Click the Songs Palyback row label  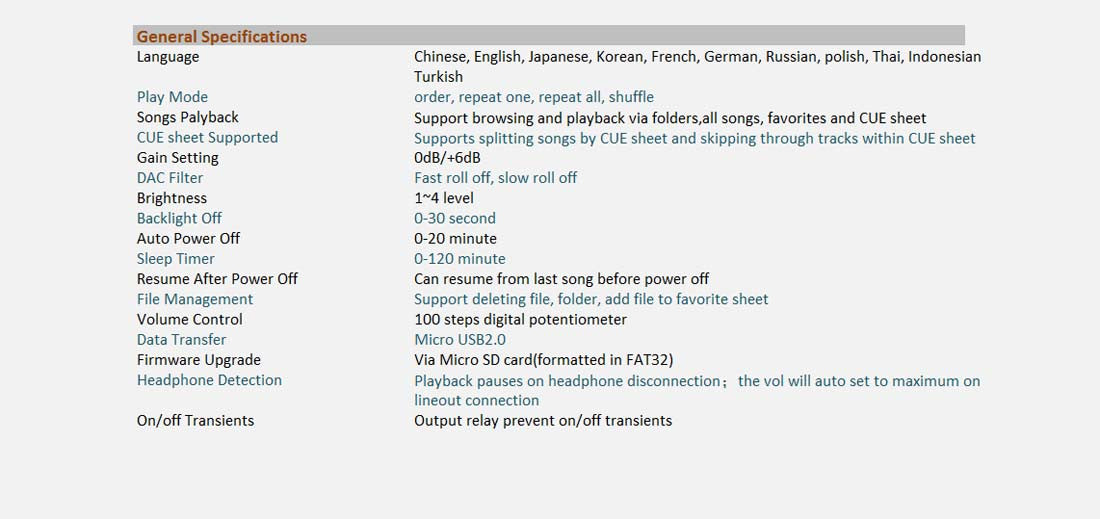tap(187, 117)
